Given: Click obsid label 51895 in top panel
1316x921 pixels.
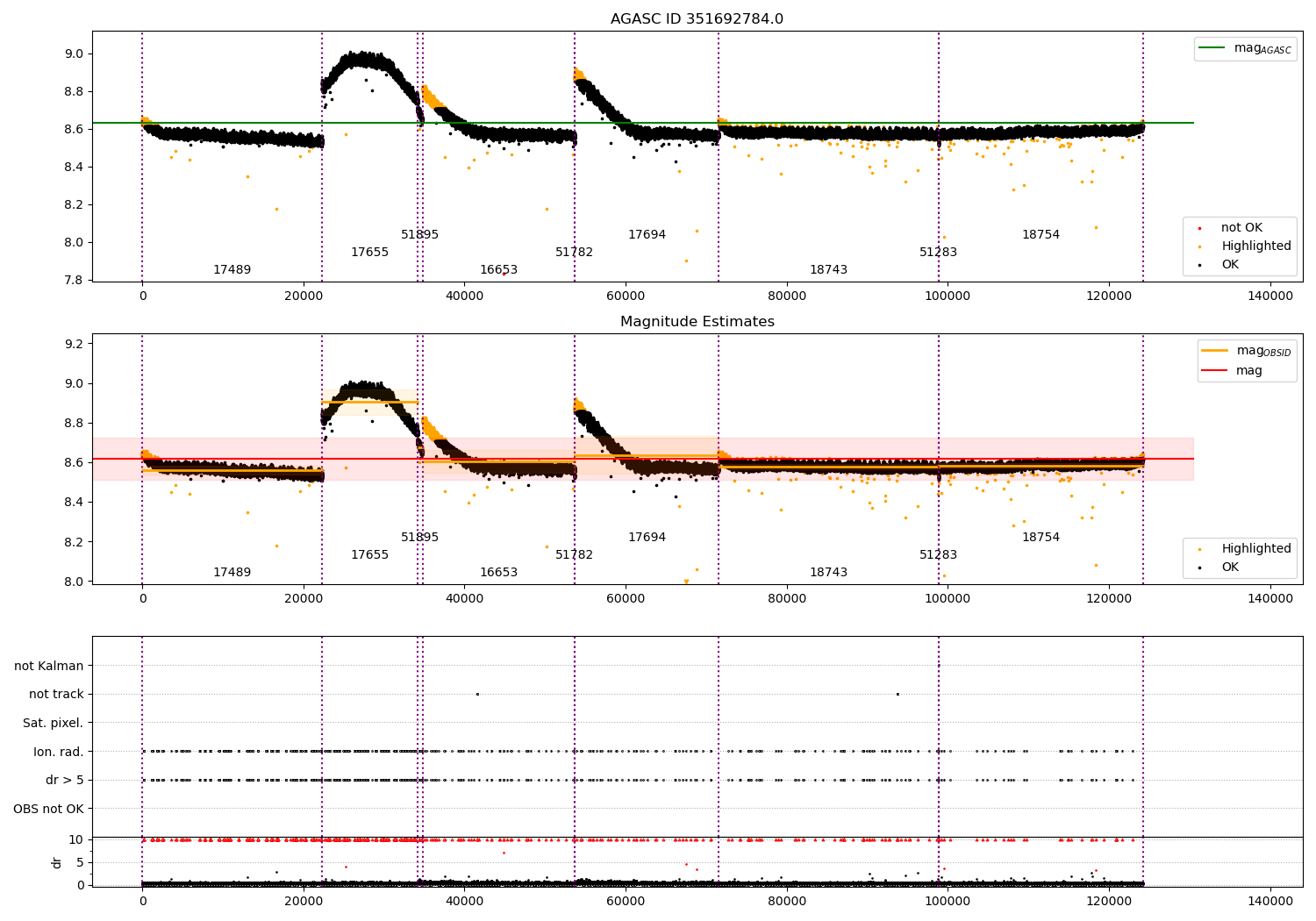Looking at the screenshot, I should point(419,234).
